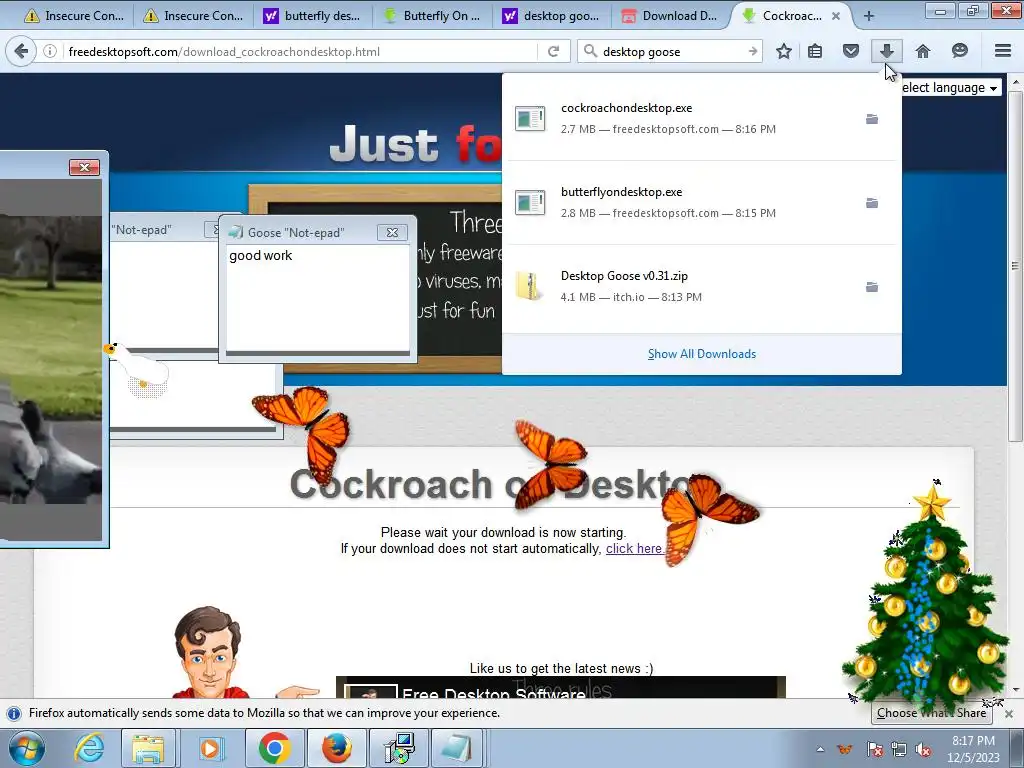Open Action Center flag icon
This screenshot has width=1024, height=768.
click(874, 749)
